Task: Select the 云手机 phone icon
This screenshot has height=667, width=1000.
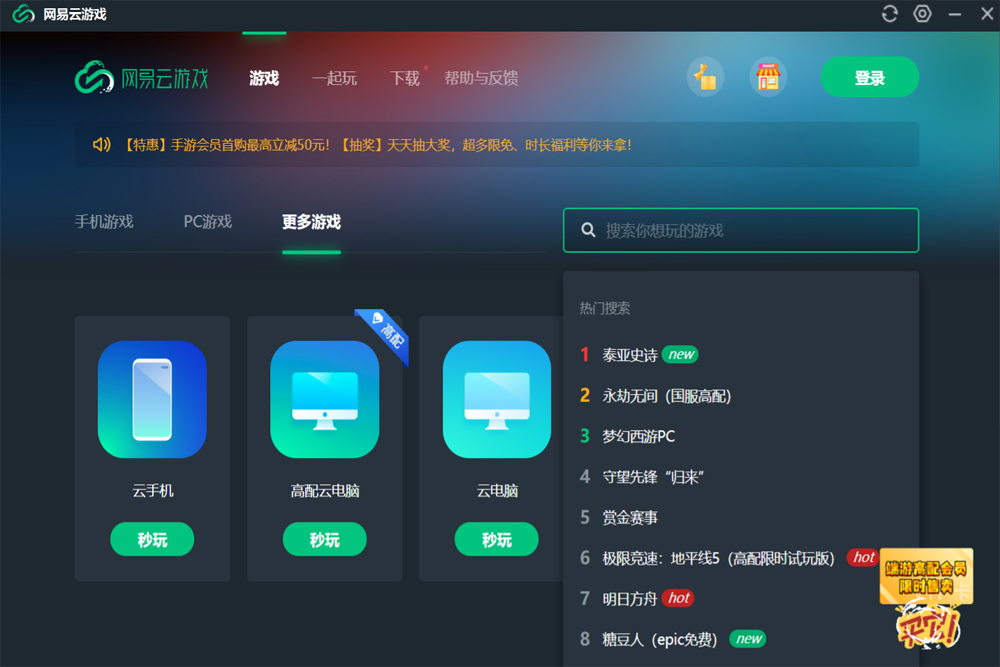Action: click(x=152, y=399)
